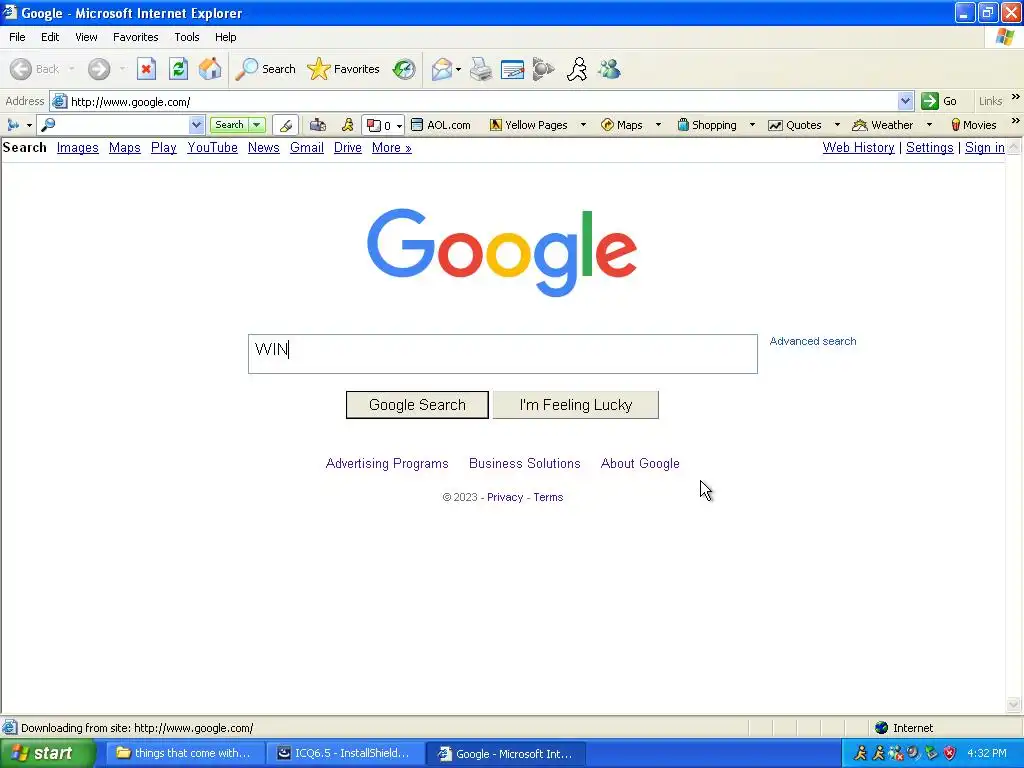Print the page with printer icon

481,69
